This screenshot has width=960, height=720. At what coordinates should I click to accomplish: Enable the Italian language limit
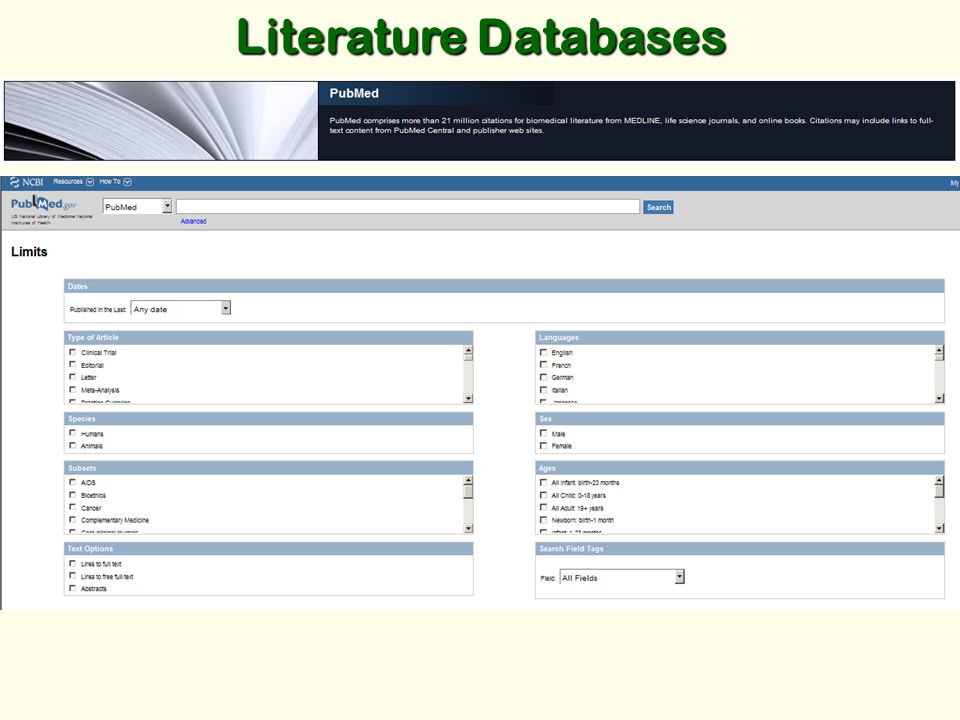point(543,389)
